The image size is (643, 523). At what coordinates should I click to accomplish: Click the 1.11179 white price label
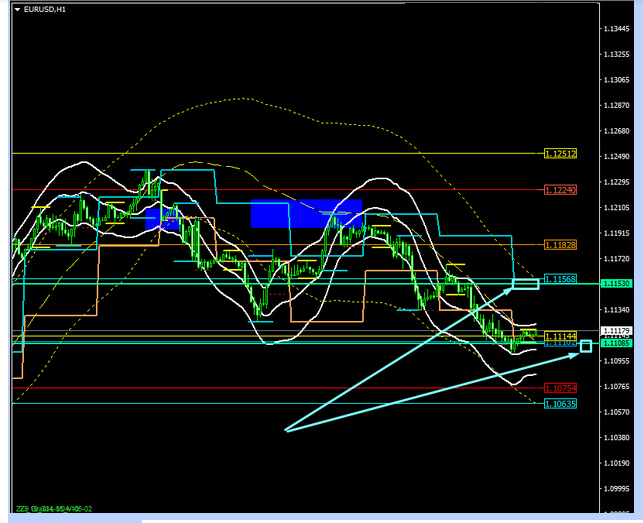click(617, 330)
